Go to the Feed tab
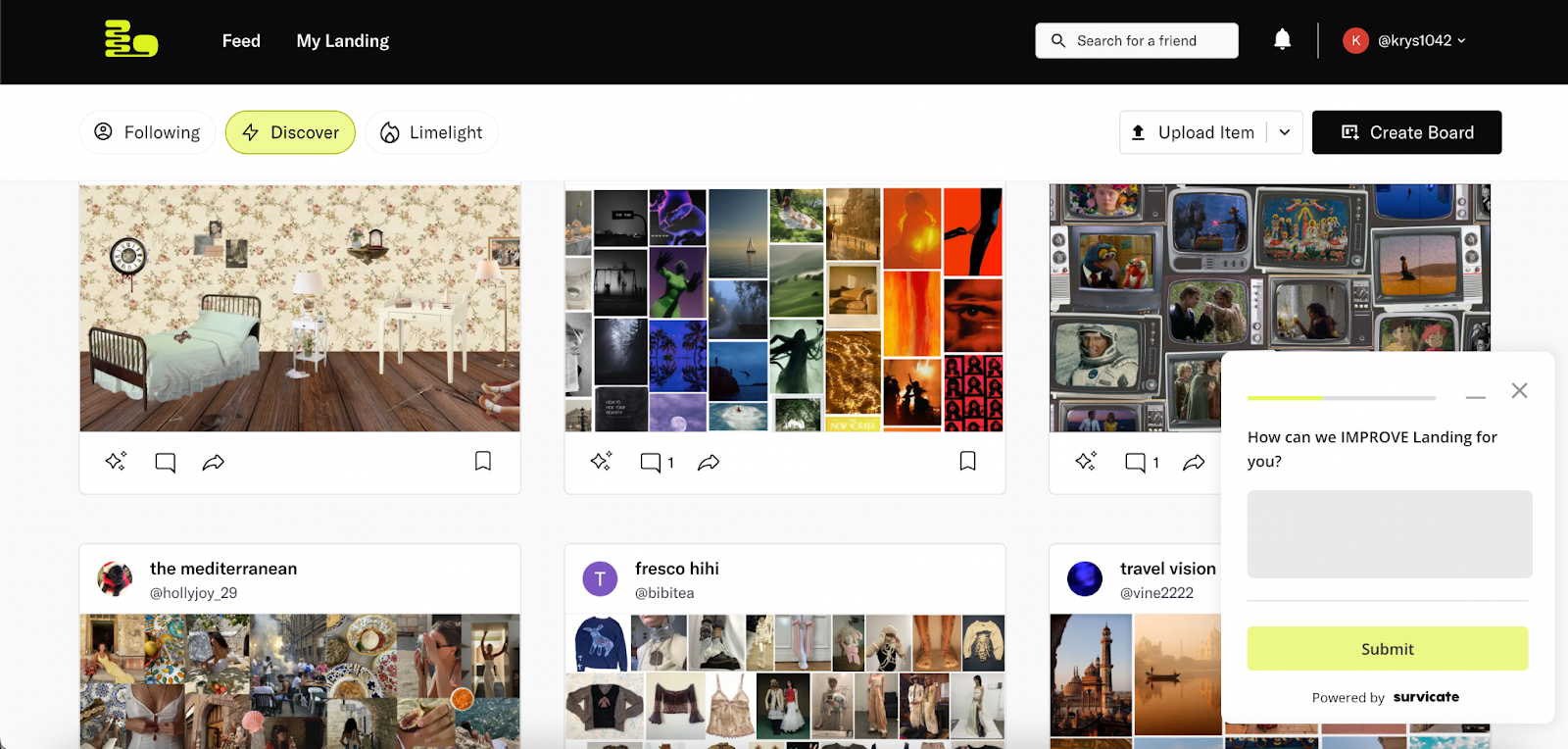This screenshot has height=749, width=1568. (x=241, y=40)
